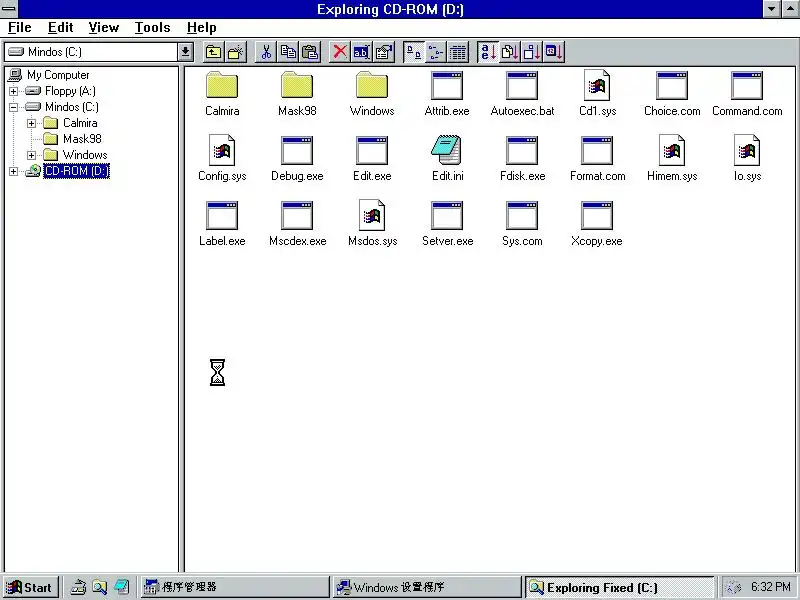Sort files by name
The height and width of the screenshot is (600, 800).
coord(488,52)
